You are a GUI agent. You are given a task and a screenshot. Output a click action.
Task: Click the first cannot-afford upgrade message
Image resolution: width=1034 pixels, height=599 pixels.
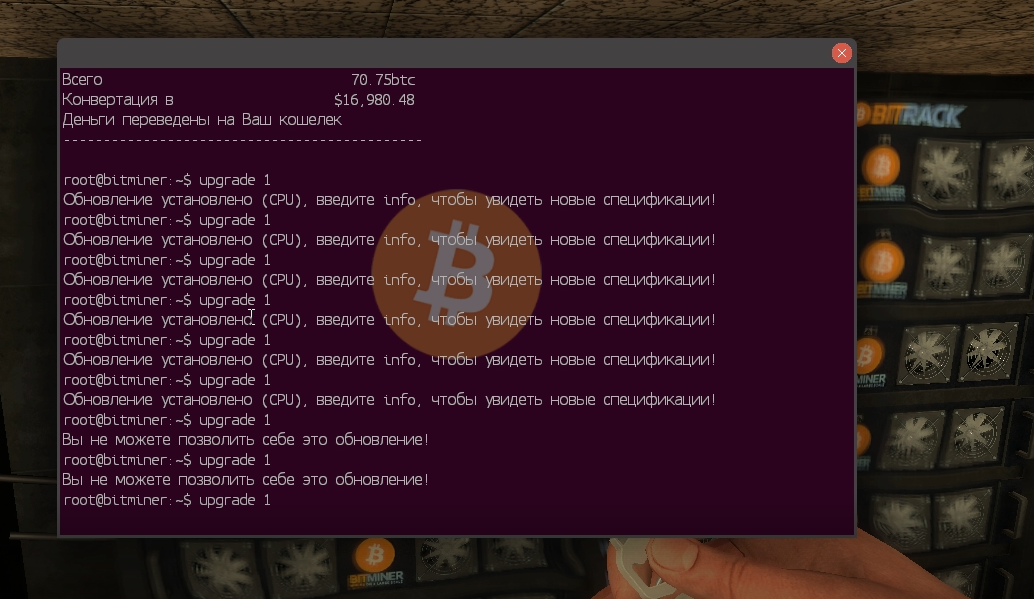click(x=245, y=440)
